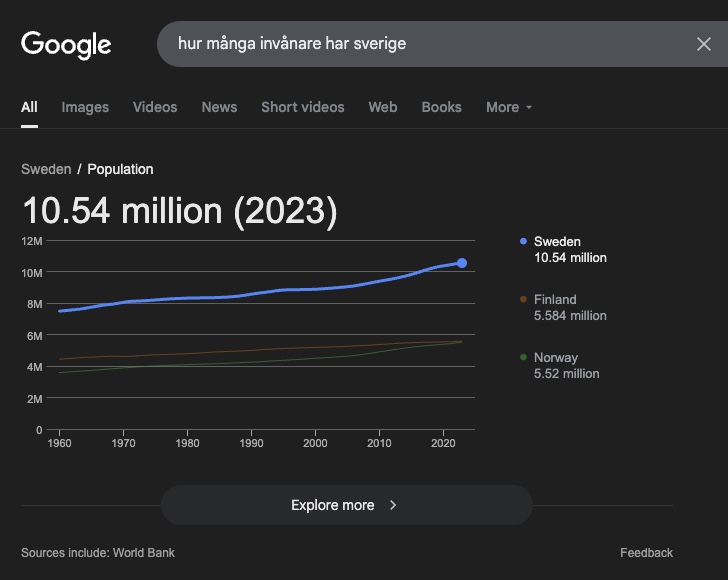Click Finland's brown legend dot
This screenshot has width=728, height=580.
click(523, 299)
